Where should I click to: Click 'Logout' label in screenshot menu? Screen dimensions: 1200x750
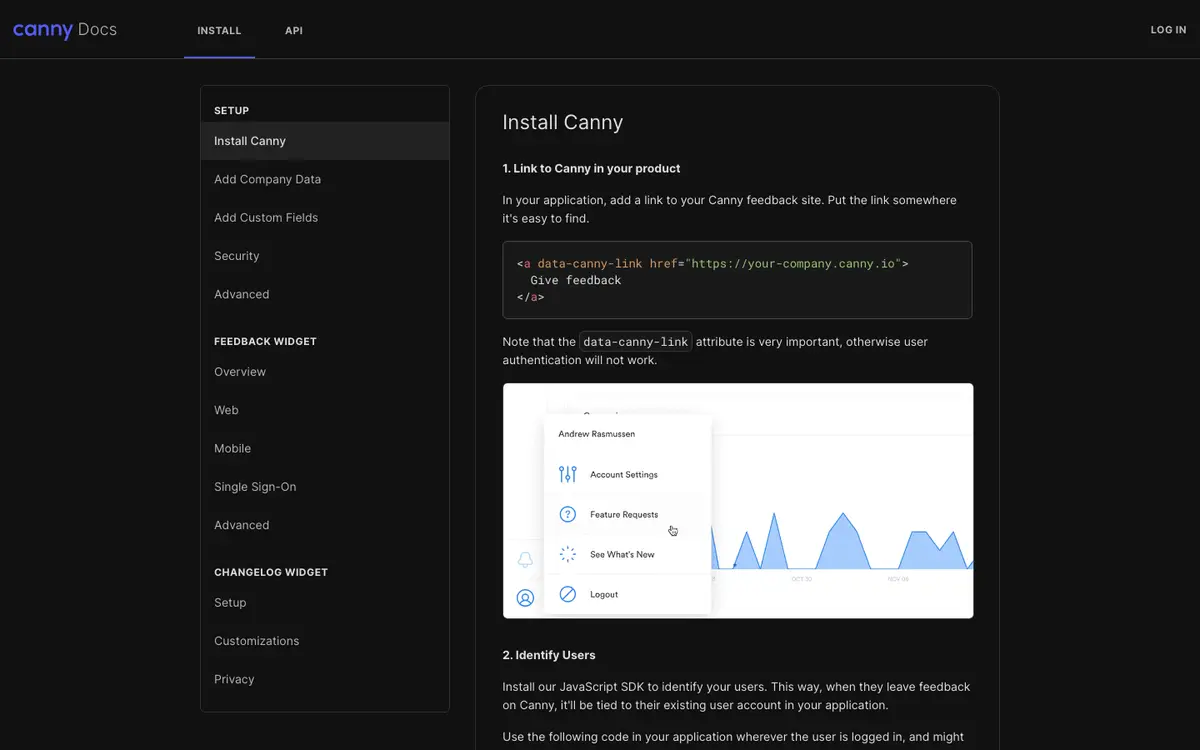coord(604,594)
